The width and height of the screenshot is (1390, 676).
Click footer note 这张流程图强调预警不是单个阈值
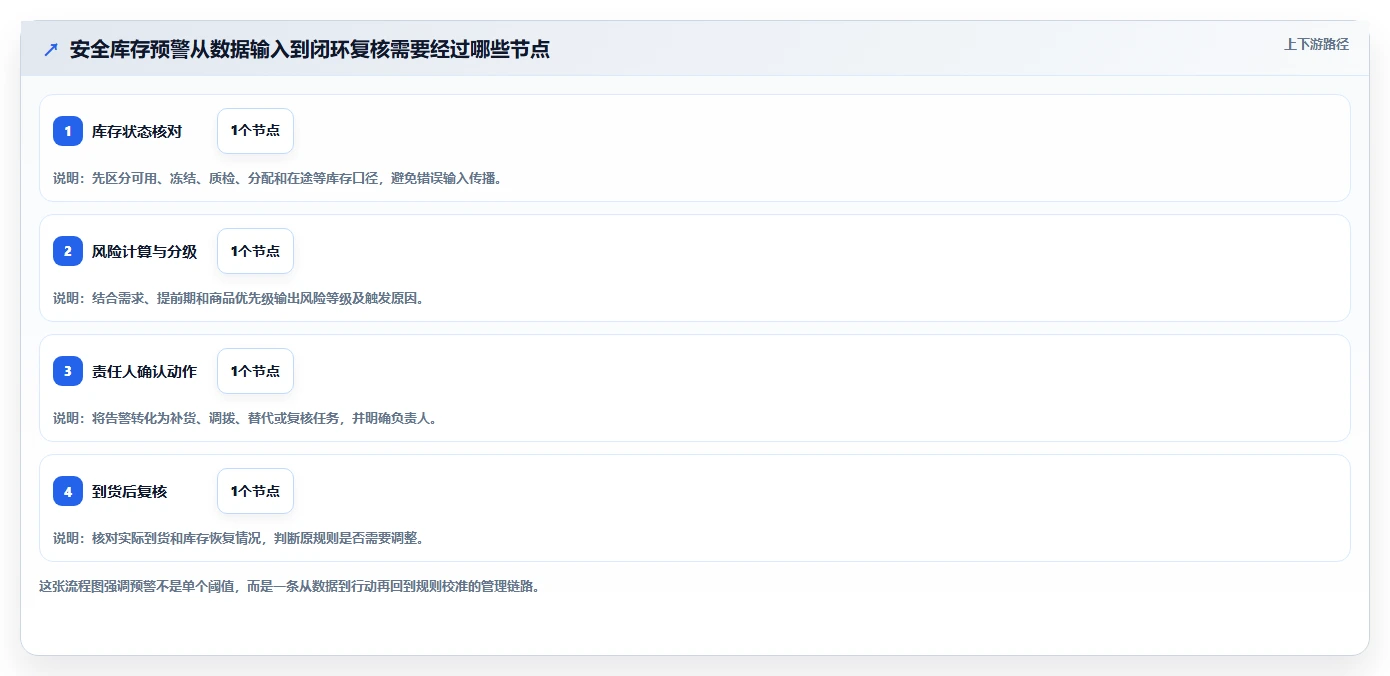pos(290,586)
